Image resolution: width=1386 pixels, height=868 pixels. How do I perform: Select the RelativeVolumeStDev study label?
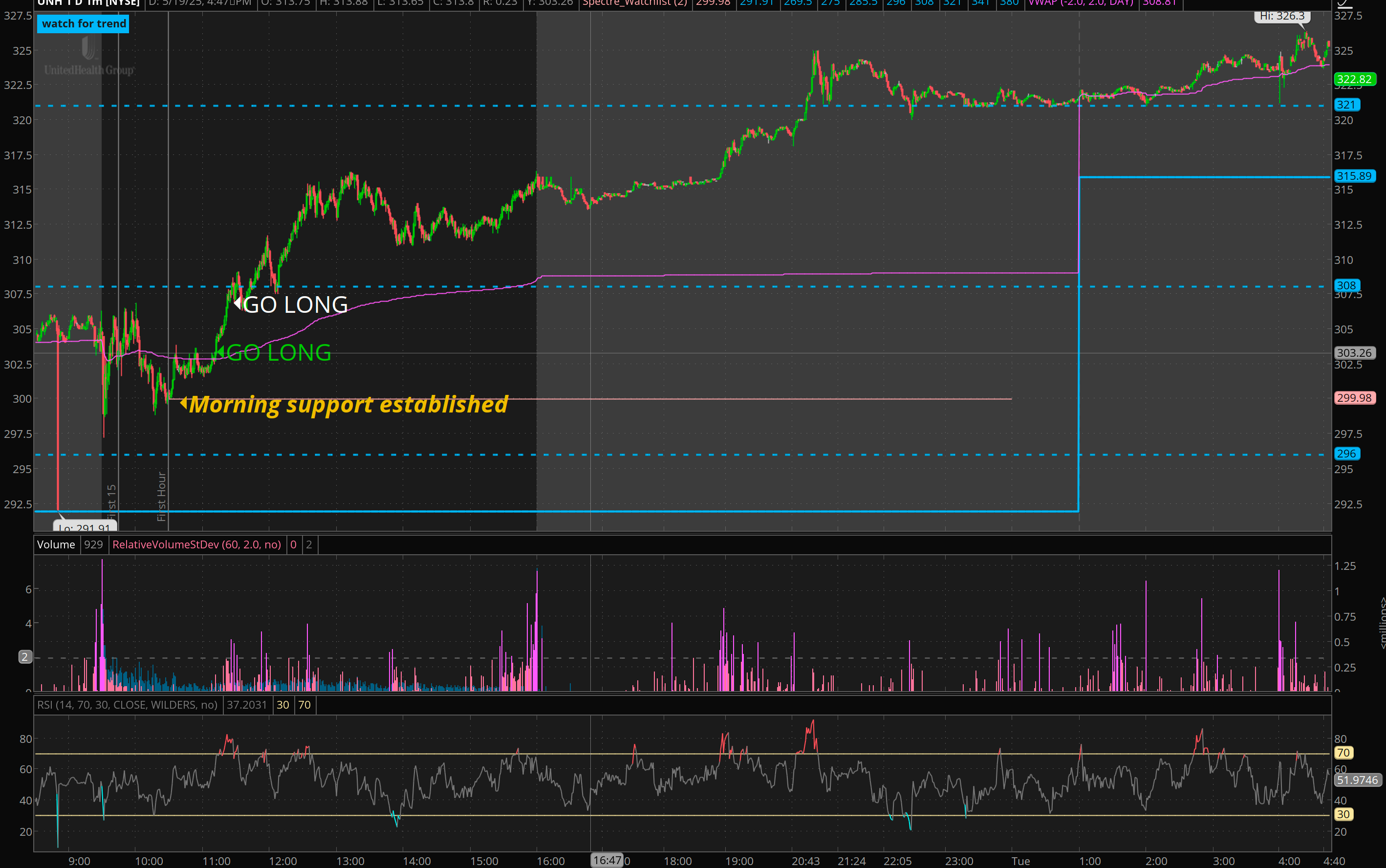(196, 544)
